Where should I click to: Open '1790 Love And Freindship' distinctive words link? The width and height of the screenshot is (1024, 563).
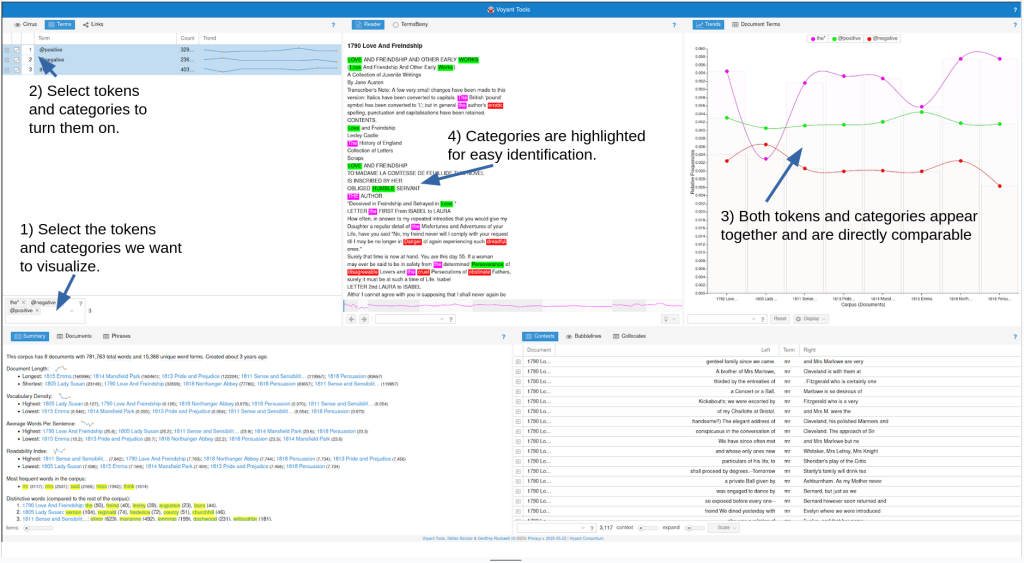pyautogui.click(x=53, y=506)
